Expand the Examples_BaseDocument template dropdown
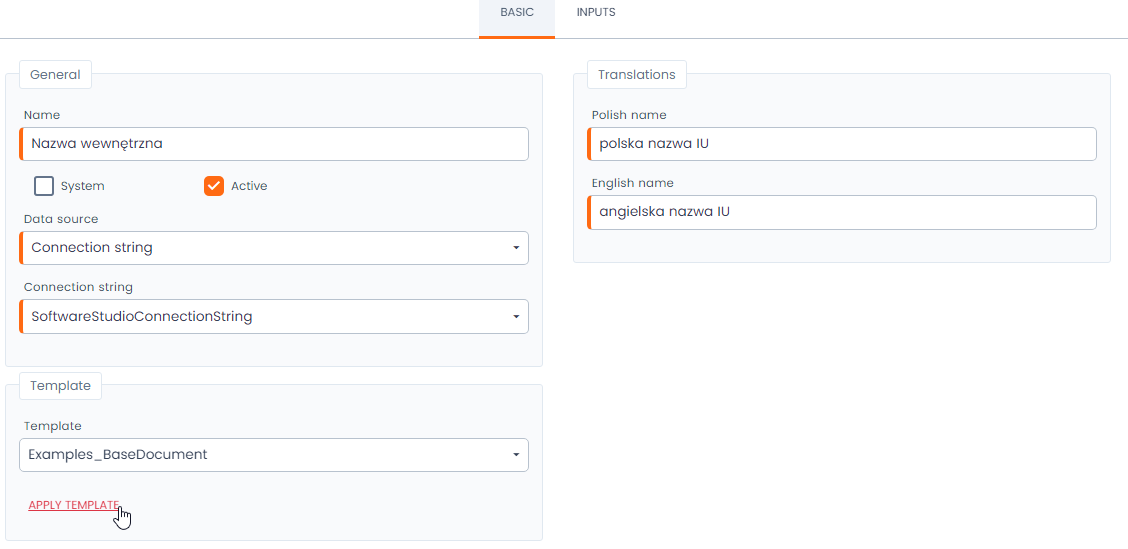This screenshot has height=549, width=1128. point(274,455)
